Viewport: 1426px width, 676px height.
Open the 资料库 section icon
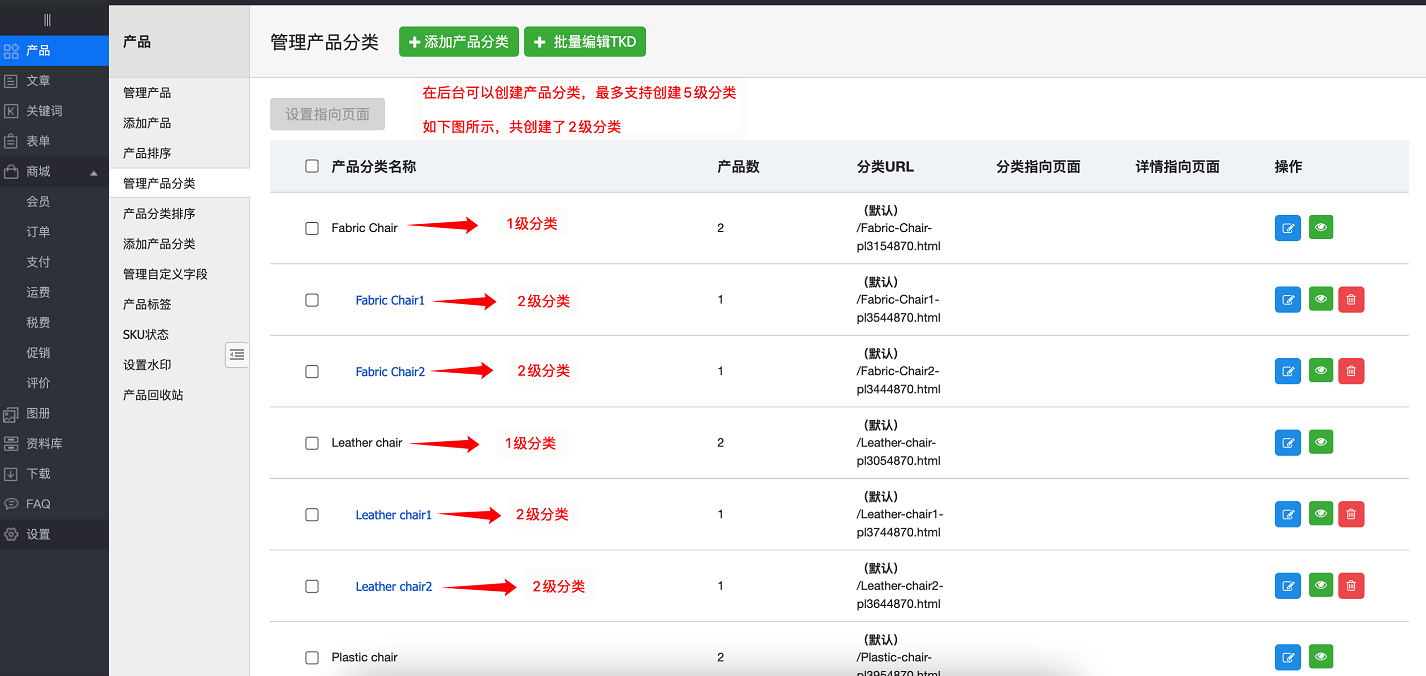[x=12, y=443]
